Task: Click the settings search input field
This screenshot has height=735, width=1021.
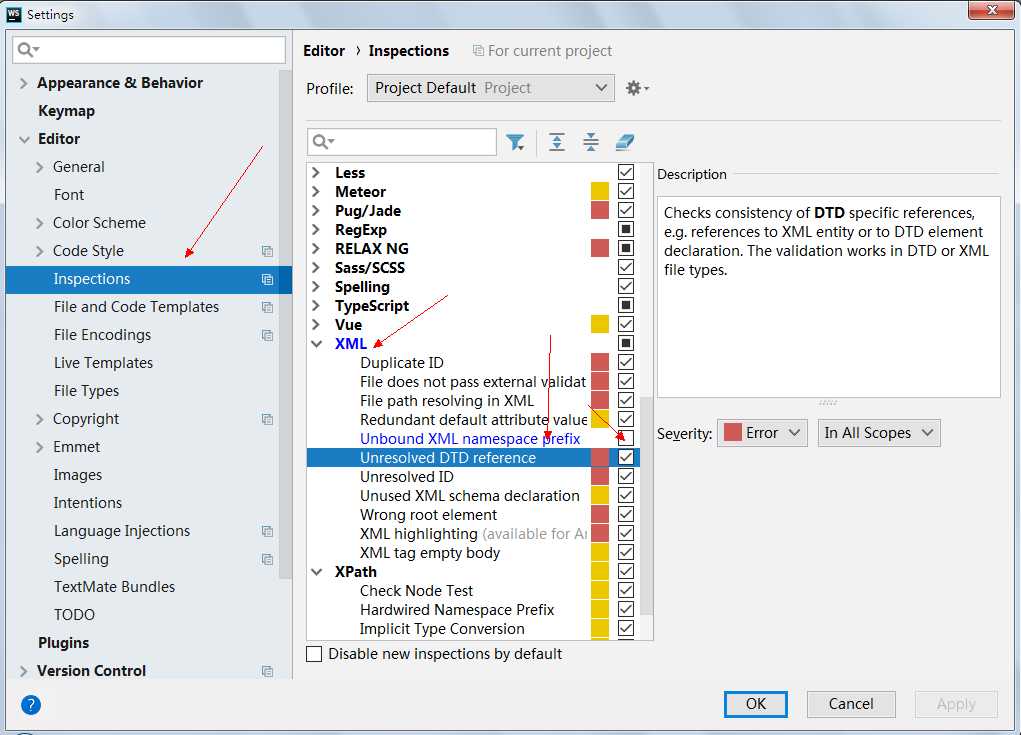Action: point(148,49)
